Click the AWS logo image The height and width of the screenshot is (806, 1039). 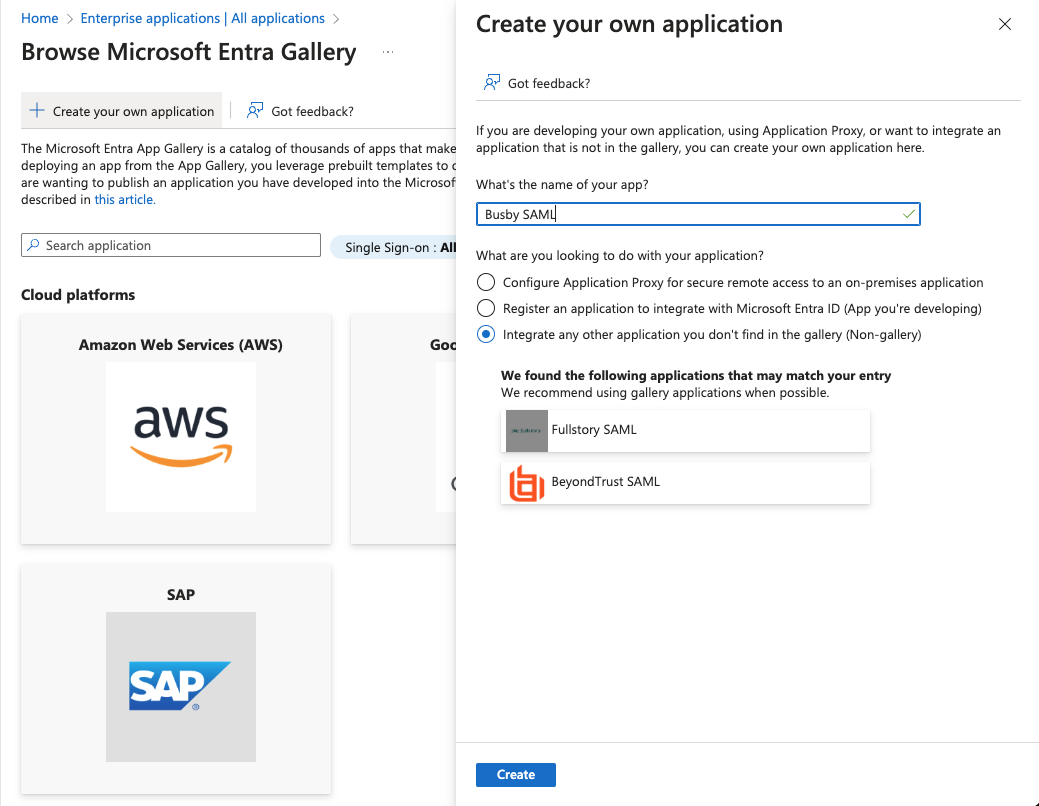[x=181, y=437]
